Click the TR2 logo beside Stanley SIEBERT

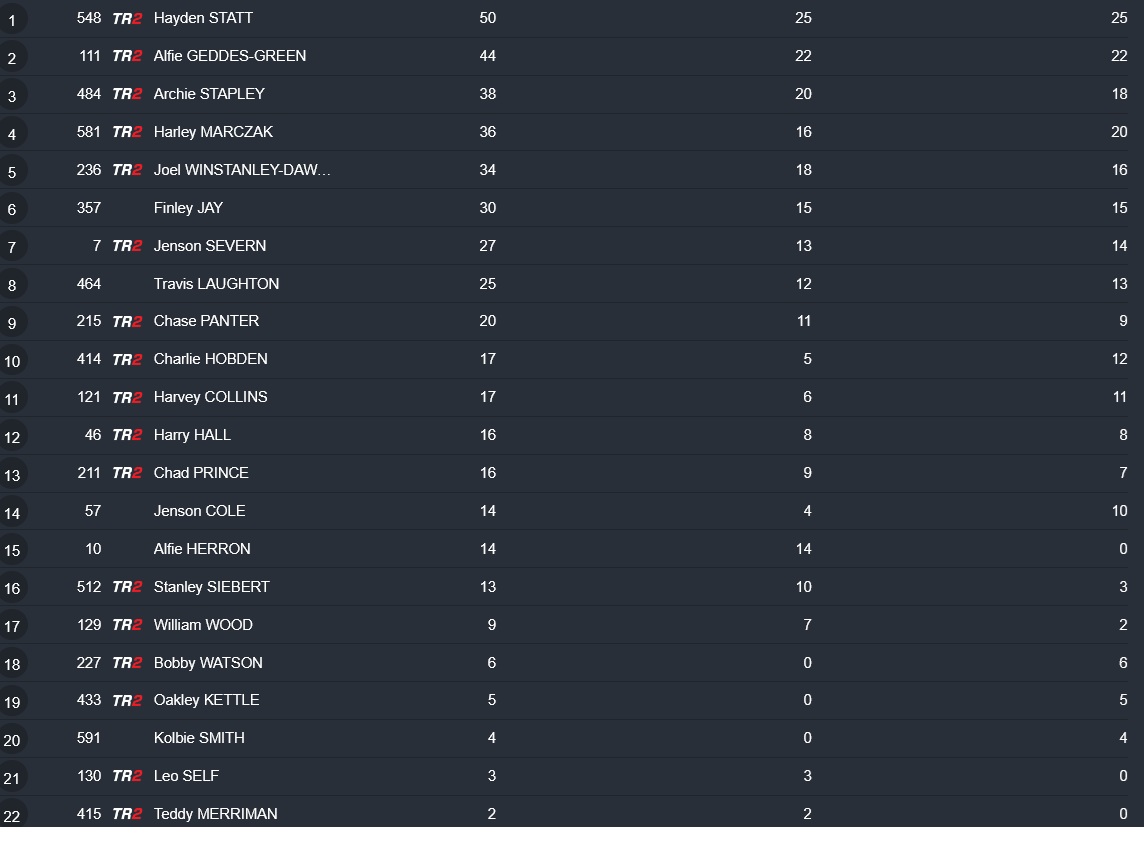click(127, 588)
